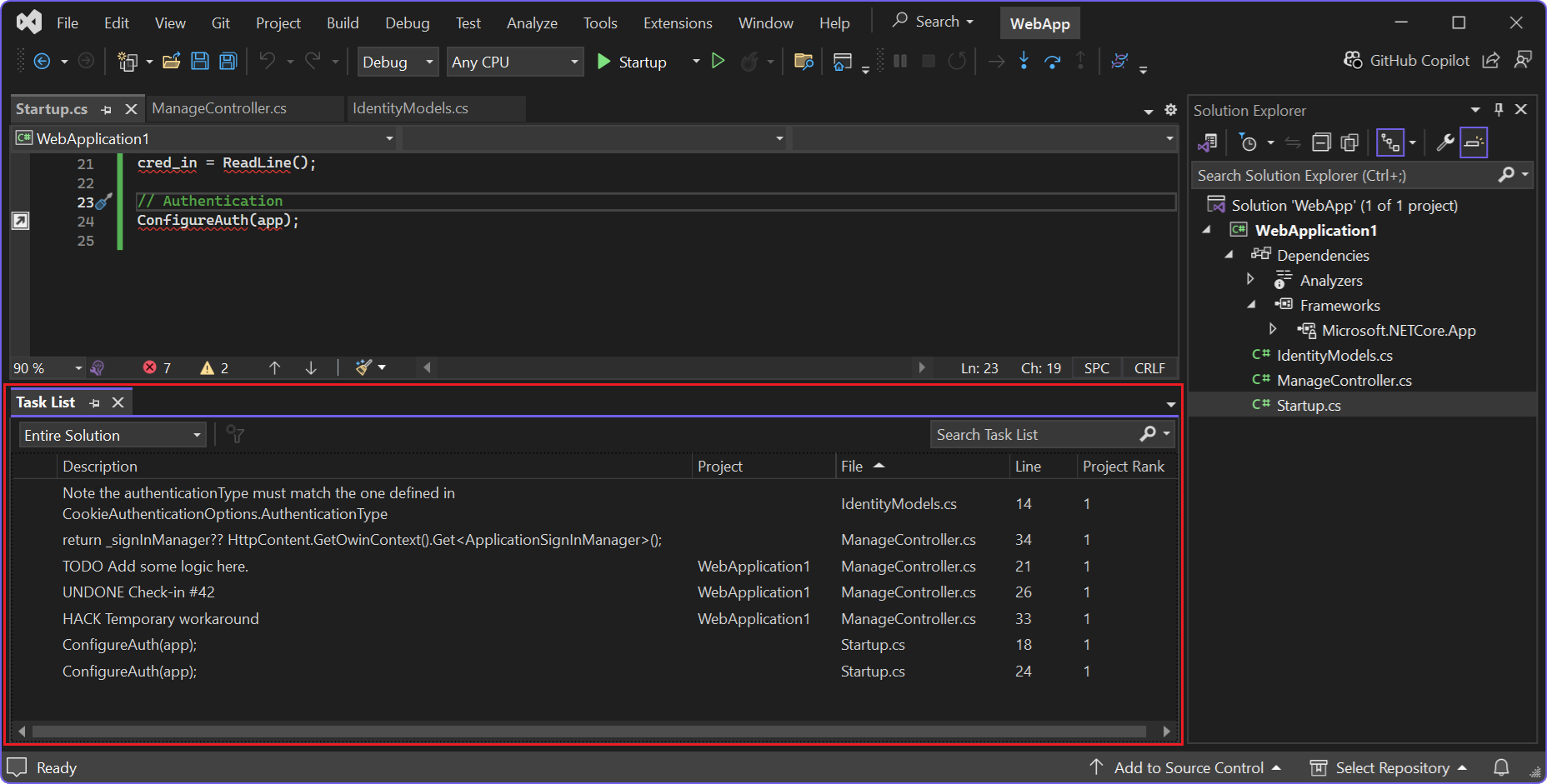Start without debugging using the hollow play icon
This screenshot has width=1547, height=784.
pos(718,61)
